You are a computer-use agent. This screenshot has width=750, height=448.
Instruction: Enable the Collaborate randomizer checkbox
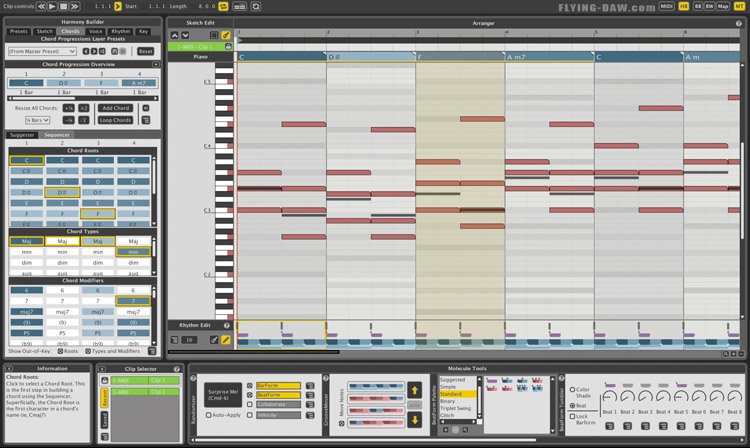[x=250, y=404]
